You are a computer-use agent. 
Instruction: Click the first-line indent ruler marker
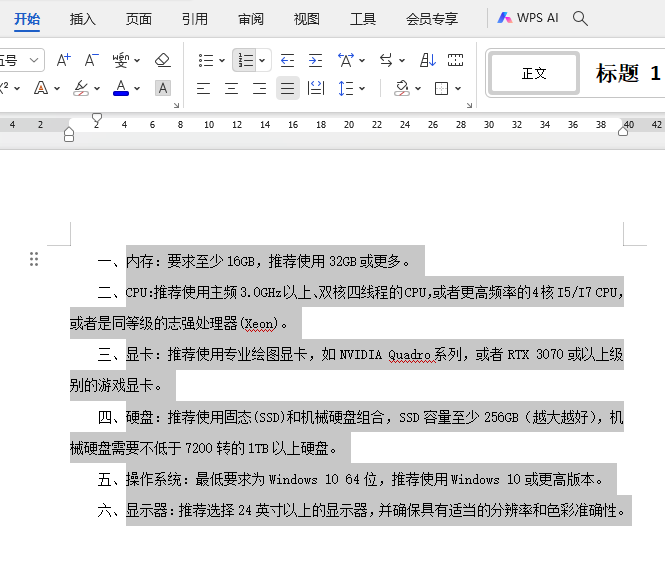[x=97, y=118]
